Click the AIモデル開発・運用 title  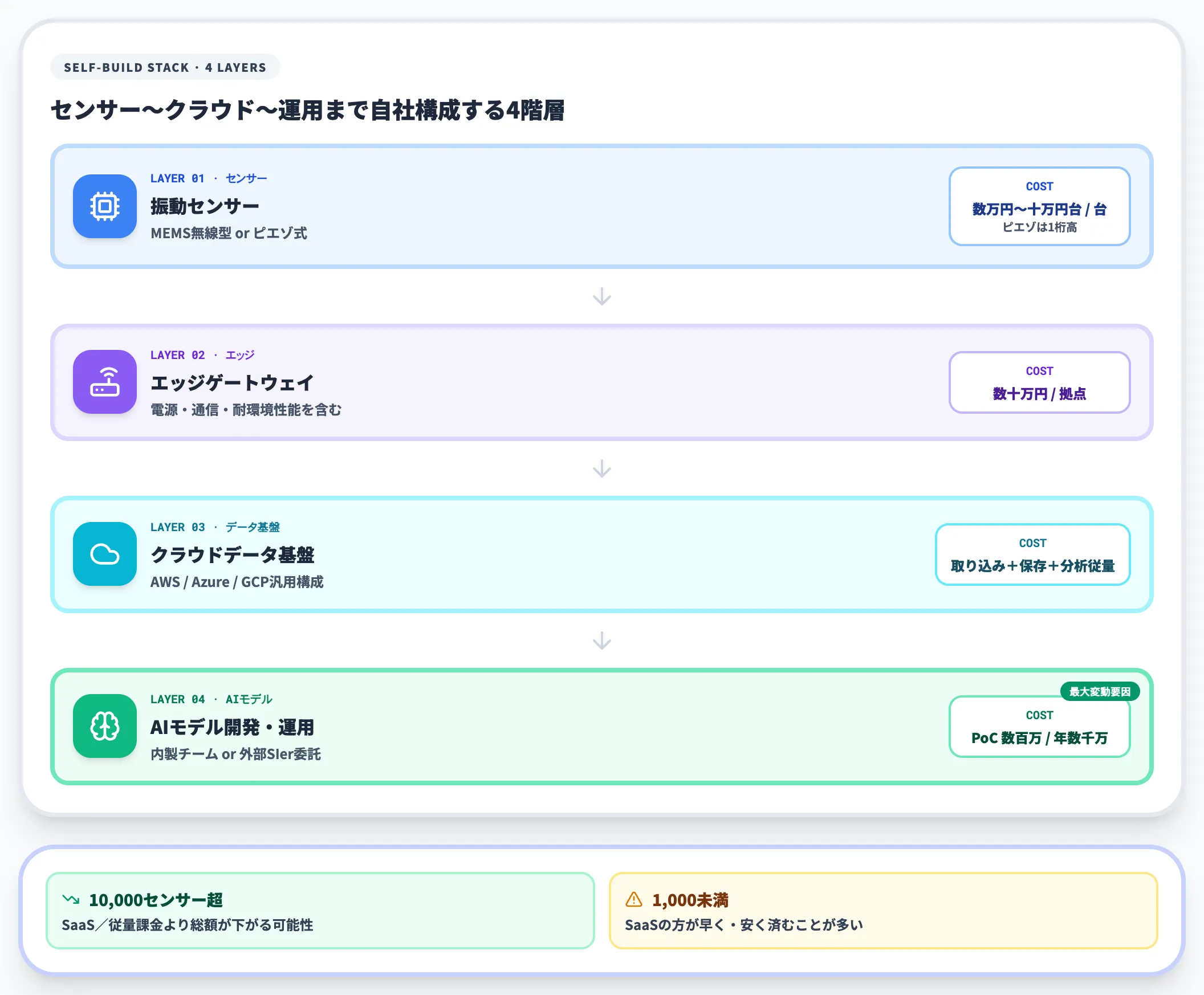pos(232,727)
